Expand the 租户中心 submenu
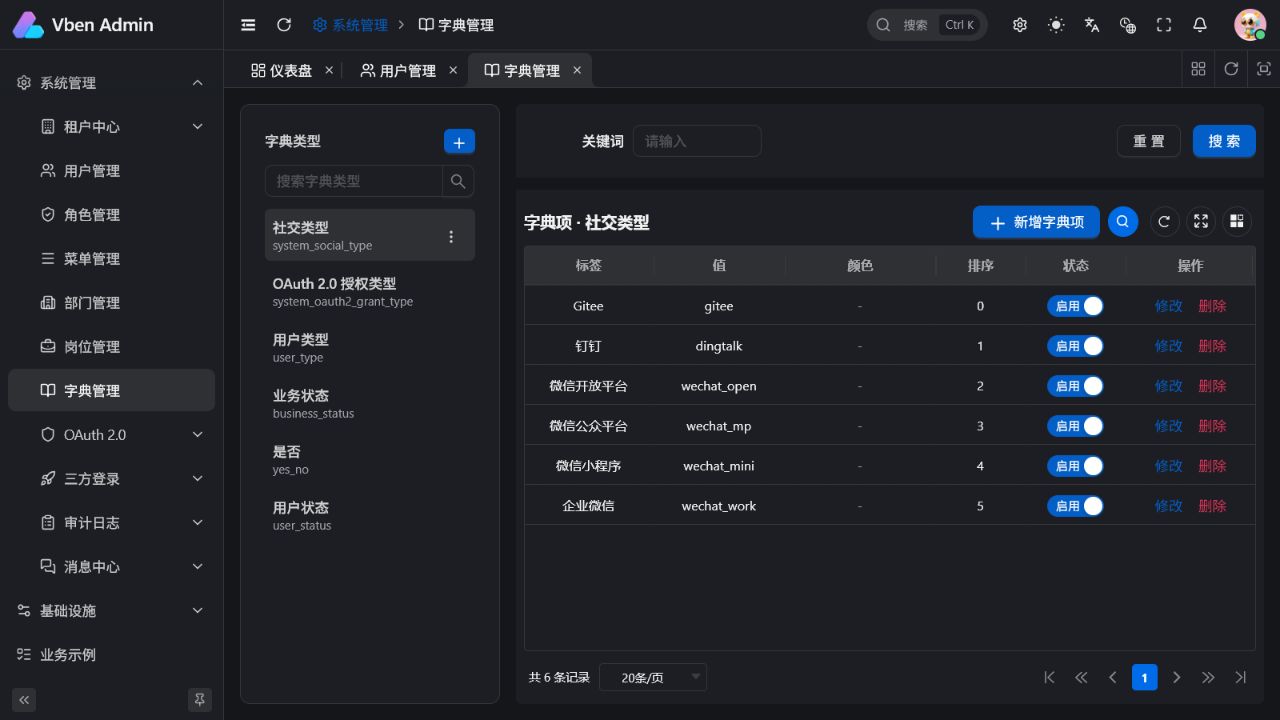The image size is (1280, 720). [111, 127]
